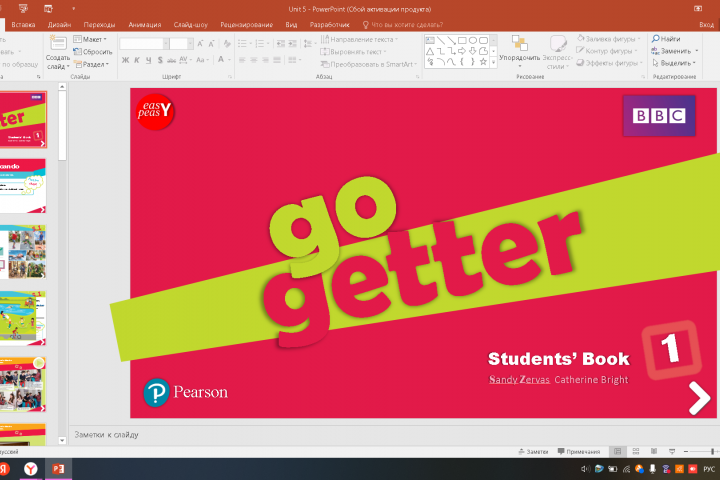The image size is (720, 480).
Task: Open Упорядочить arrange menu
Action: [x=519, y=52]
